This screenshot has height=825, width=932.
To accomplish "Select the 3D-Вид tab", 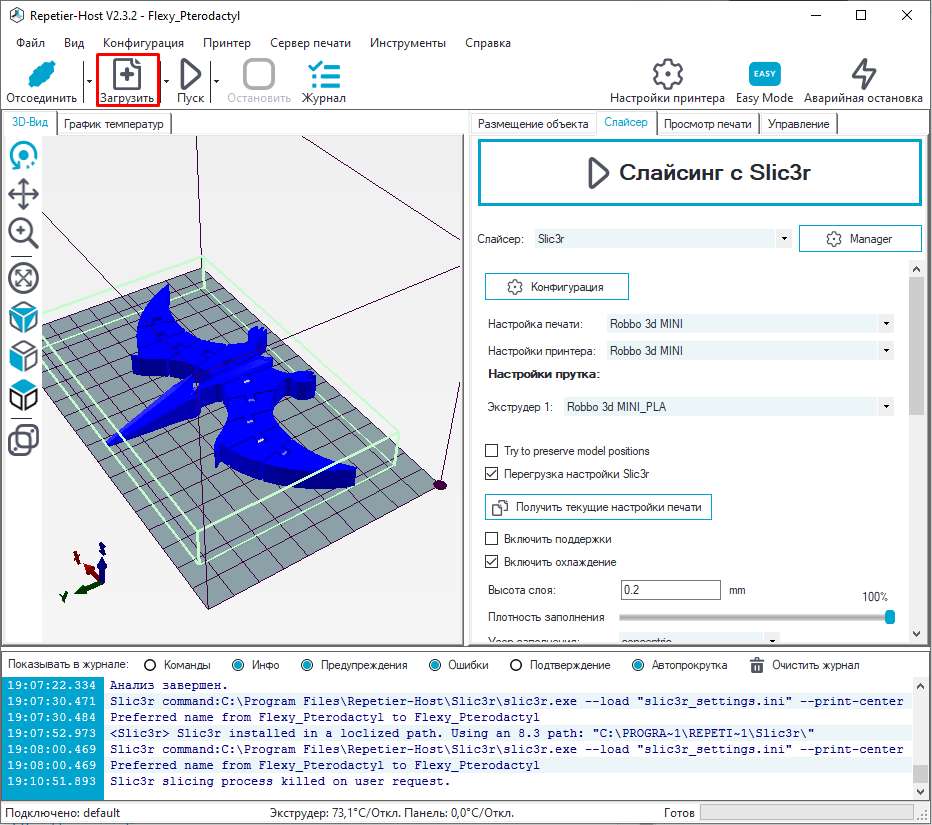I will [30, 122].
